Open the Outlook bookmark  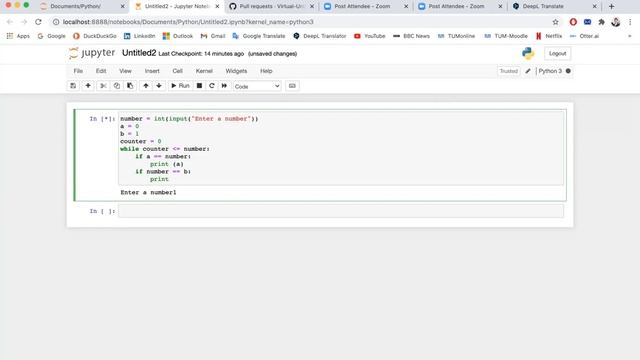178,36
